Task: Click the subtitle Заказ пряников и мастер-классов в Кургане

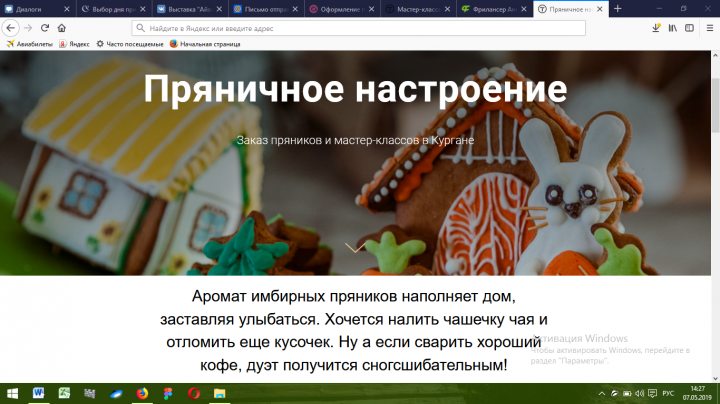Action: [355, 140]
